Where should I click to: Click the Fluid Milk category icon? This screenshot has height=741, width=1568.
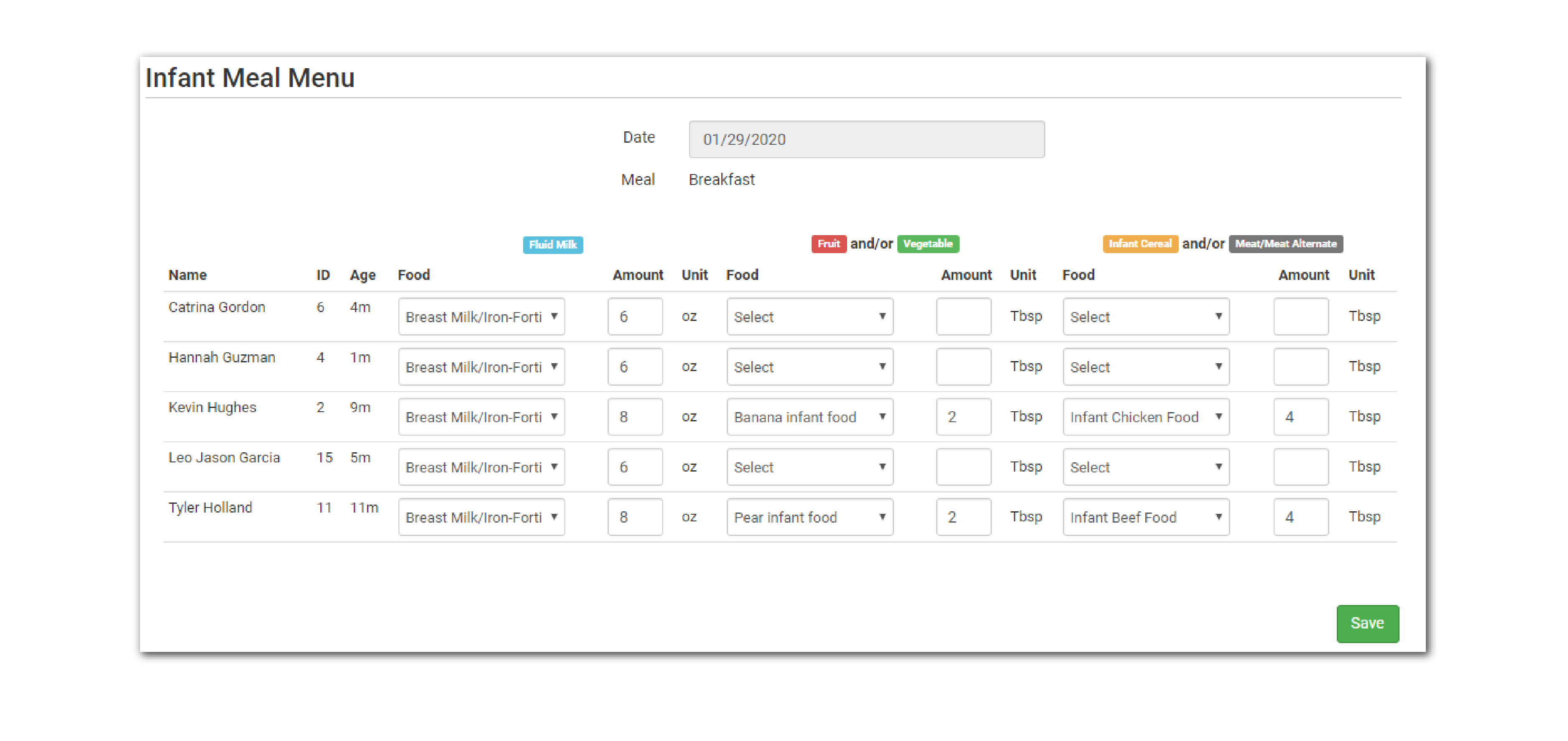click(x=554, y=243)
